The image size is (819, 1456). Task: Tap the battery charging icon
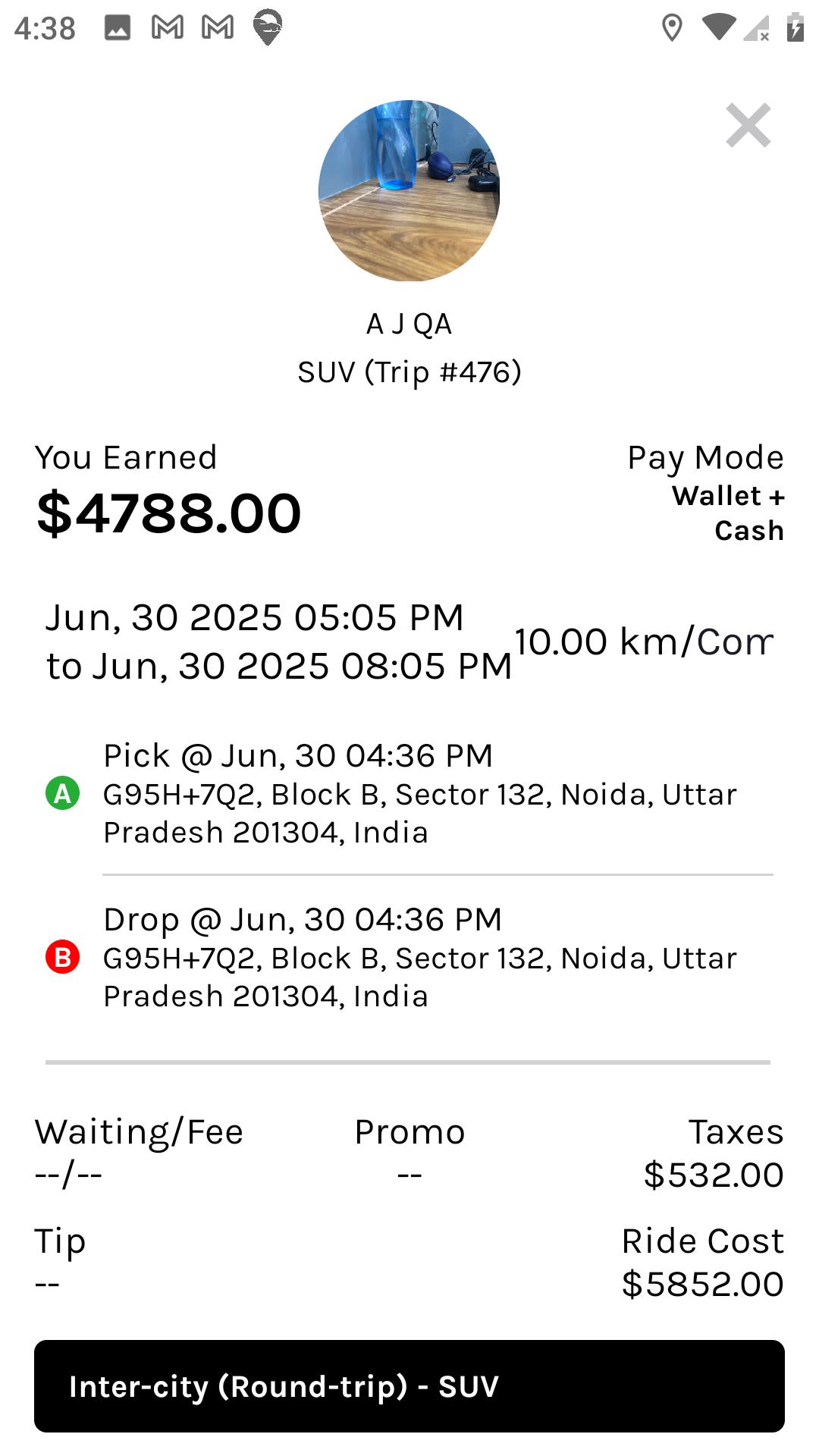tap(795, 28)
